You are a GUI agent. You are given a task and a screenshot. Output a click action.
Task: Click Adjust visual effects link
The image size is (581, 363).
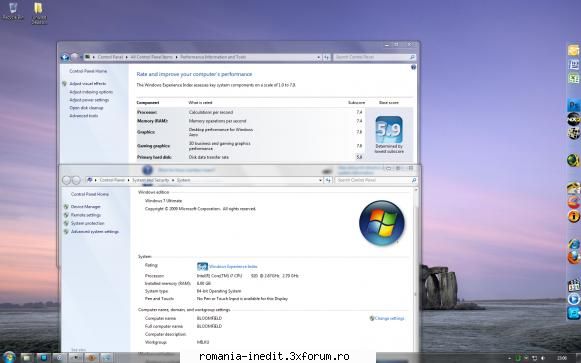(x=88, y=84)
